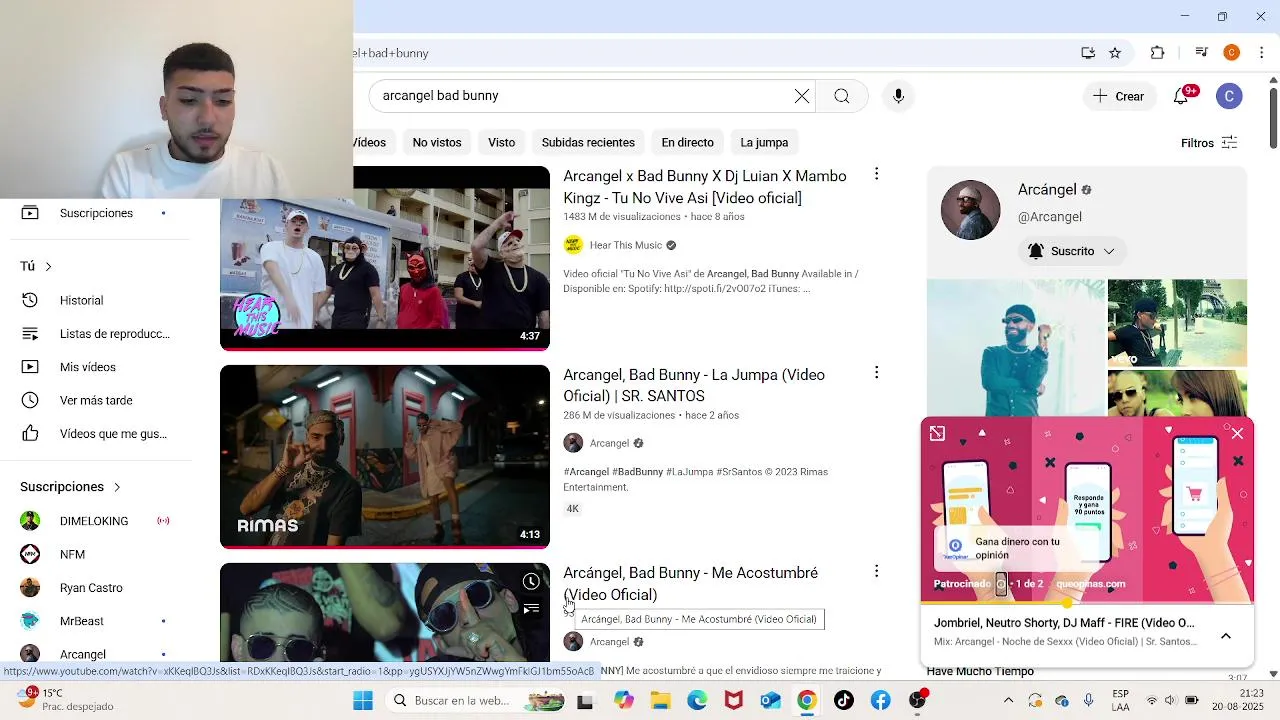Seek the miniplayer yellow progress bar
The height and width of the screenshot is (720, 1280).
point(1087,603)
